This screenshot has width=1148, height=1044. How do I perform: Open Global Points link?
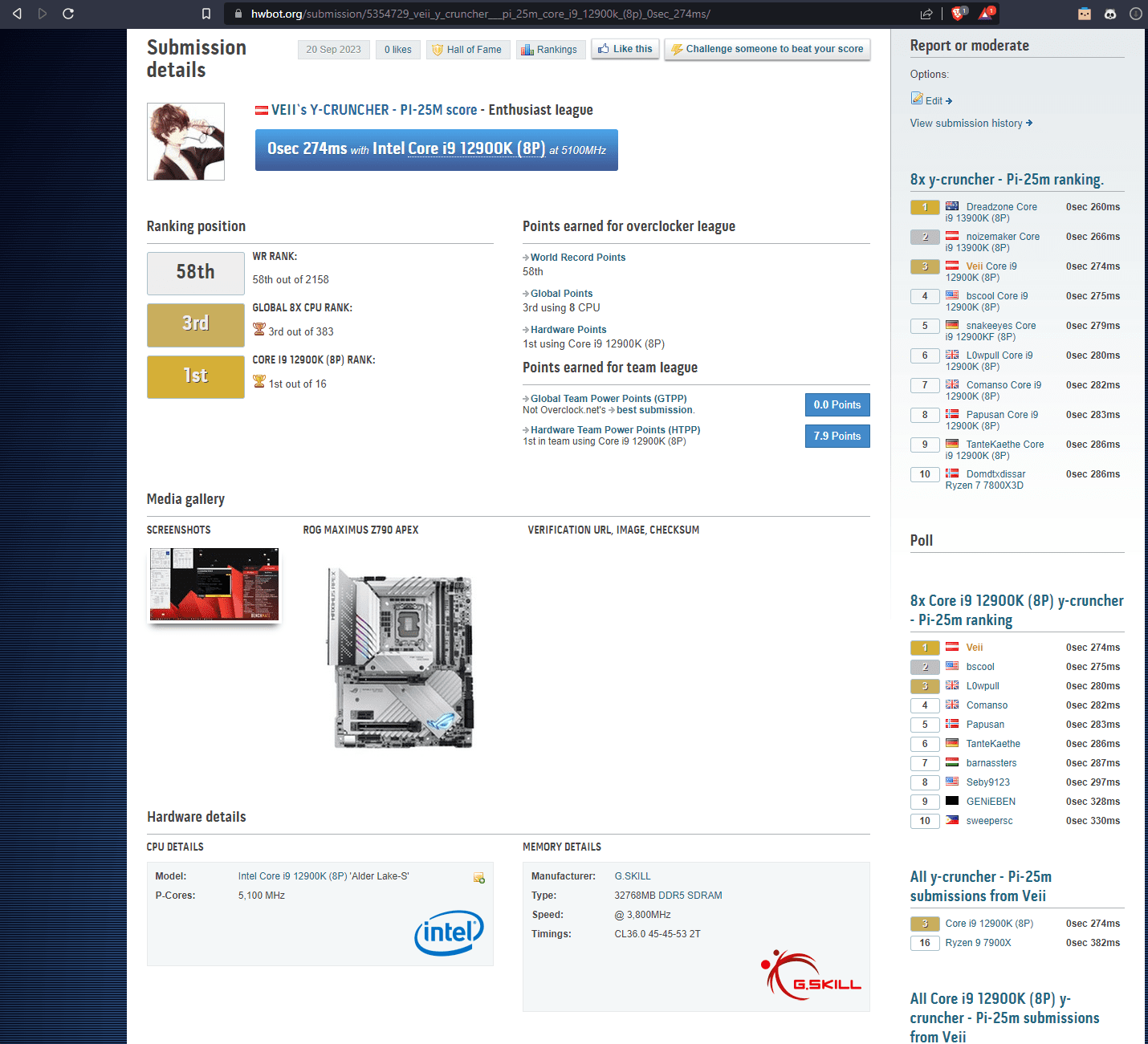pyautogui.click(x=561, y=294)
